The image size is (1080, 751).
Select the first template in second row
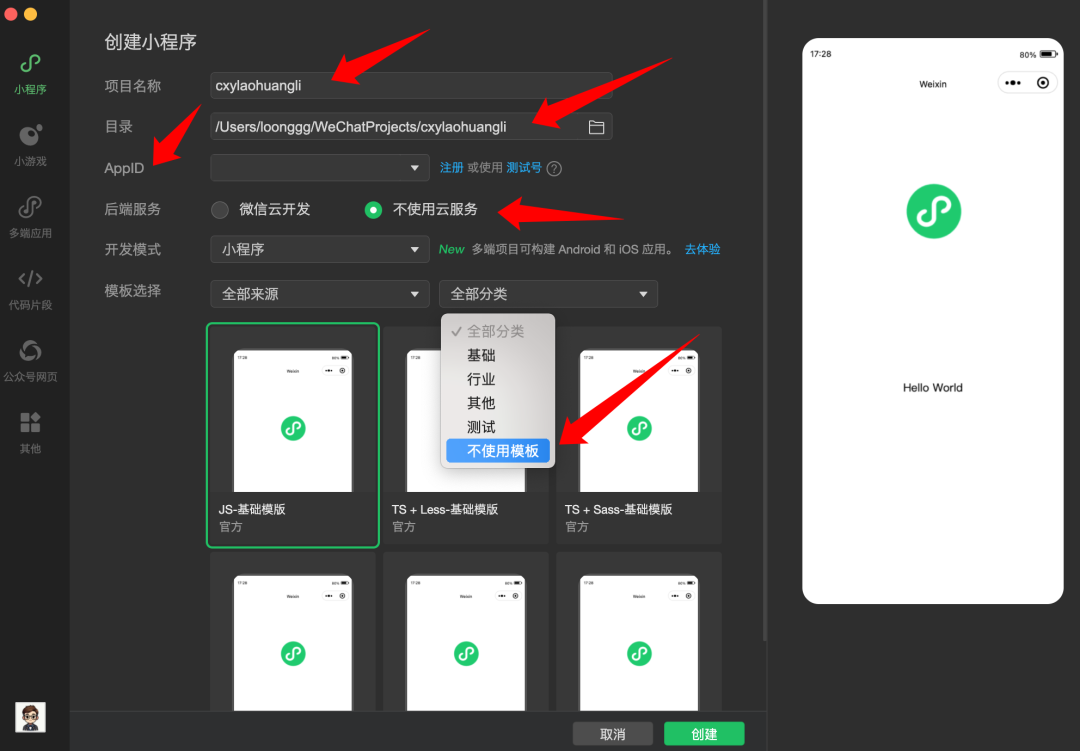[x=293, y=632]
